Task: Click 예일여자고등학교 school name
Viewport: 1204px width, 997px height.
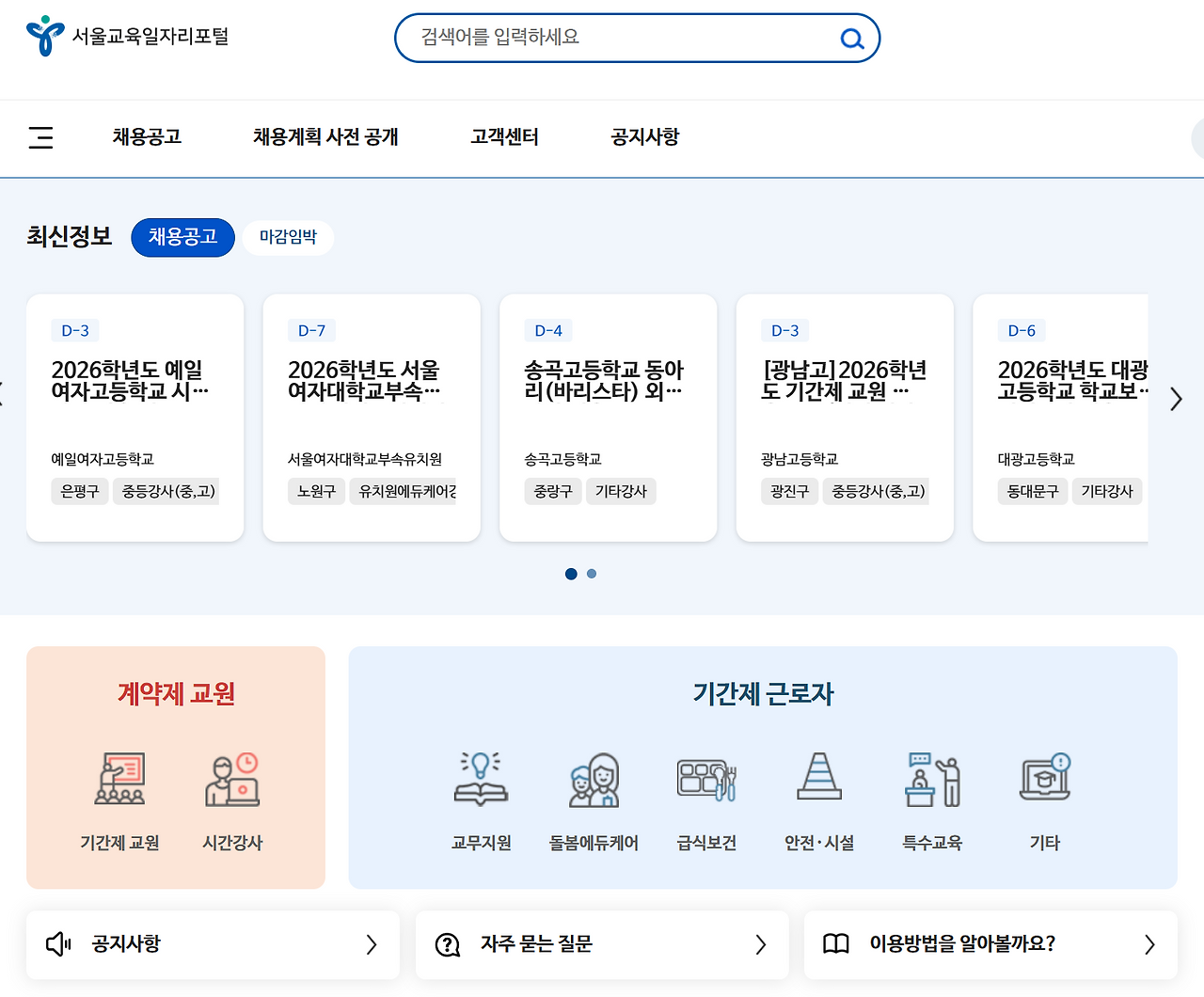Action: [103, 459]
